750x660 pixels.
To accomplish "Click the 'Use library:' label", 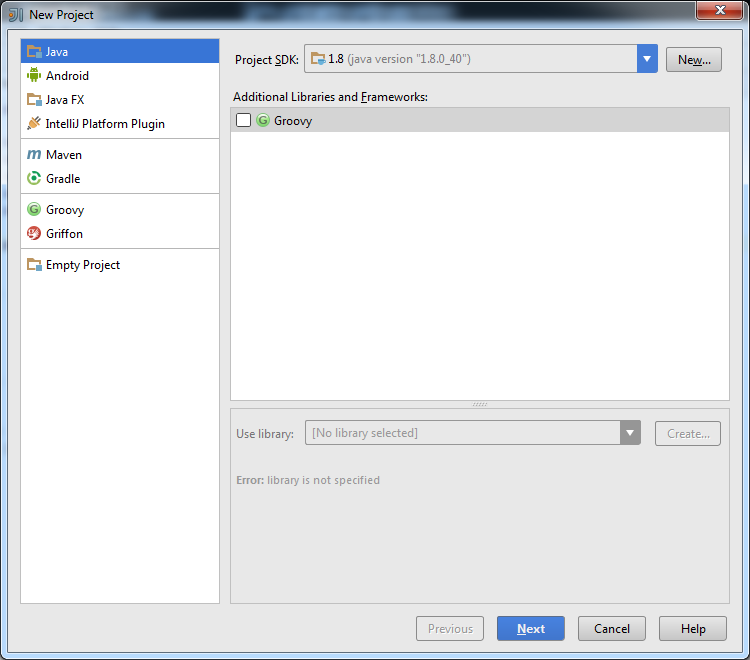I will pyautogui.click(x=265, y=434).
